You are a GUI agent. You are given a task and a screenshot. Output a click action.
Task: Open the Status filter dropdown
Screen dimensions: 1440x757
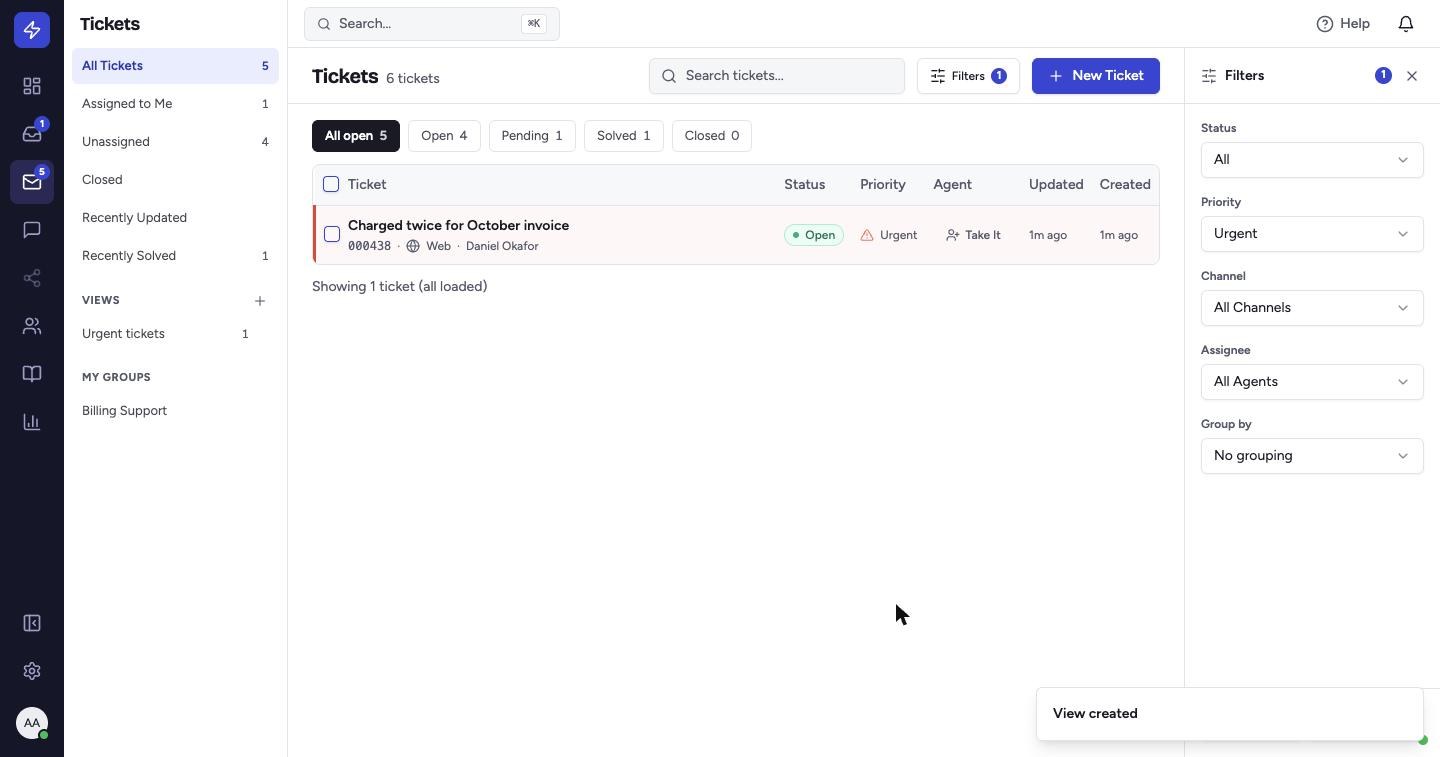(1312, 160)
